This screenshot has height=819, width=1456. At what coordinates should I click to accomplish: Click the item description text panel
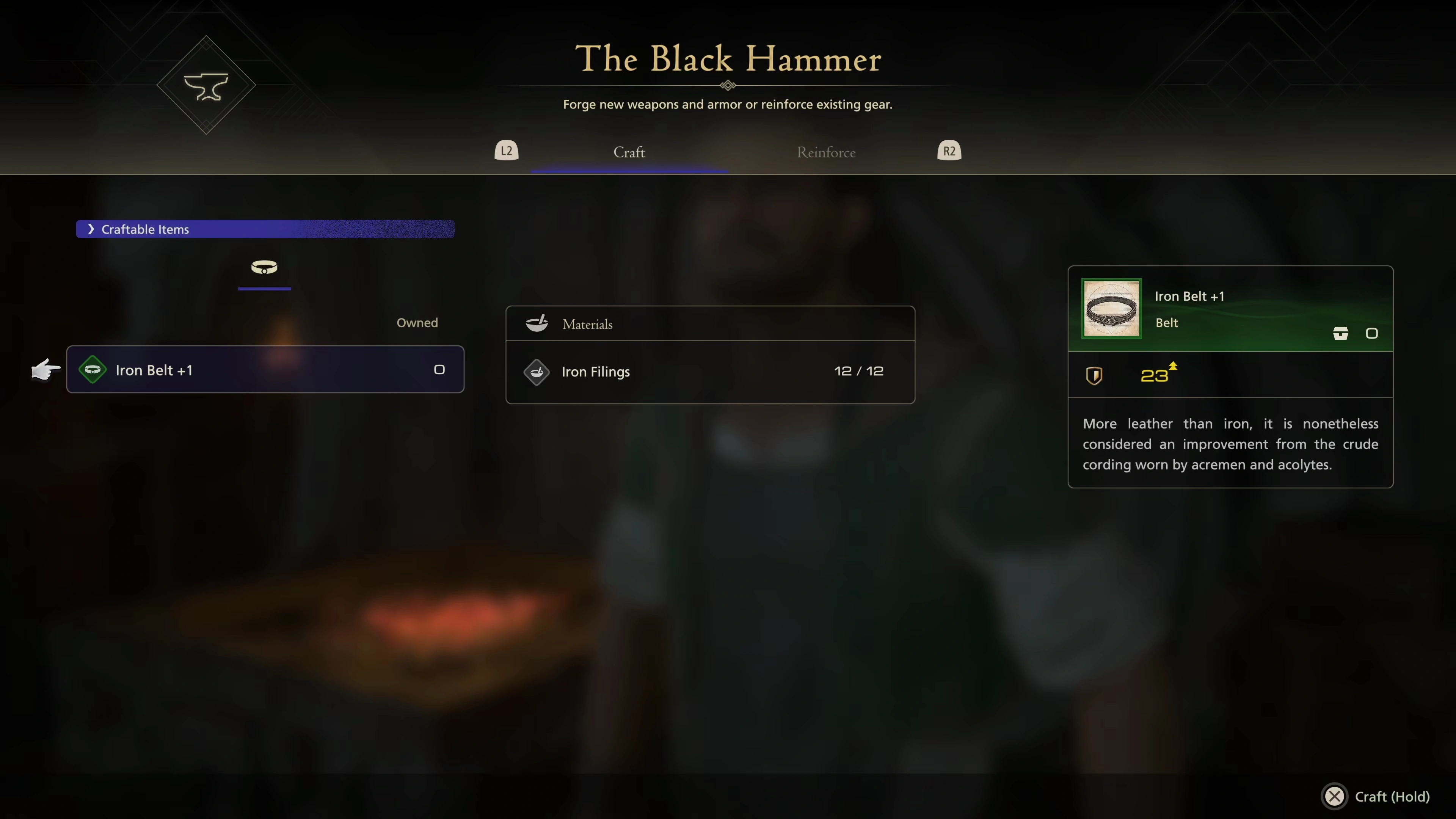point(1230,444)
